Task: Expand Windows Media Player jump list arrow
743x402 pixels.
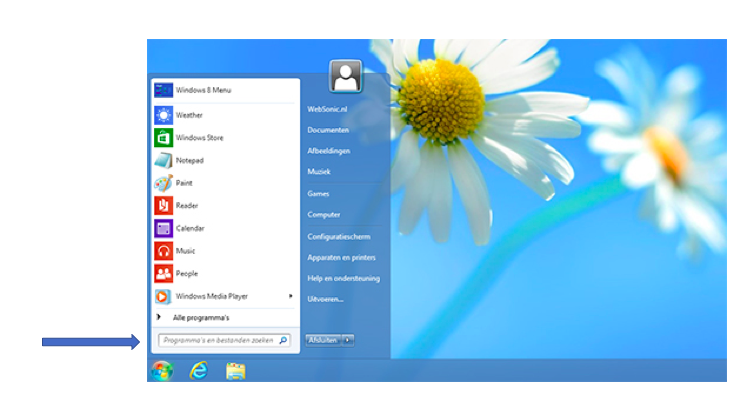Action: [290, 296]
